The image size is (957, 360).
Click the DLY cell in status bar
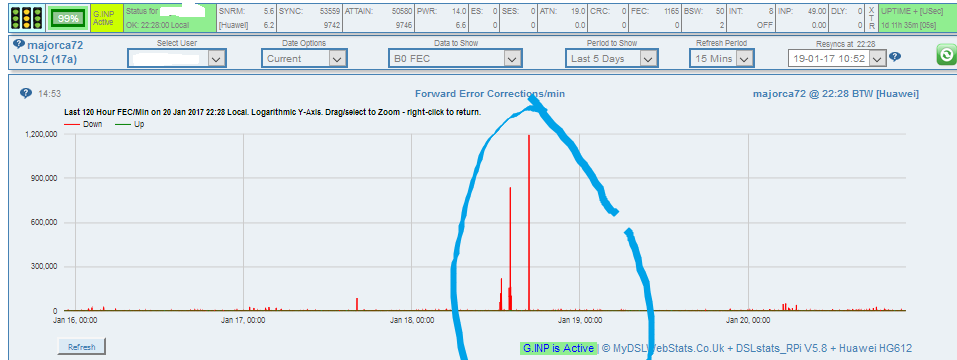(x=848, y=18)
